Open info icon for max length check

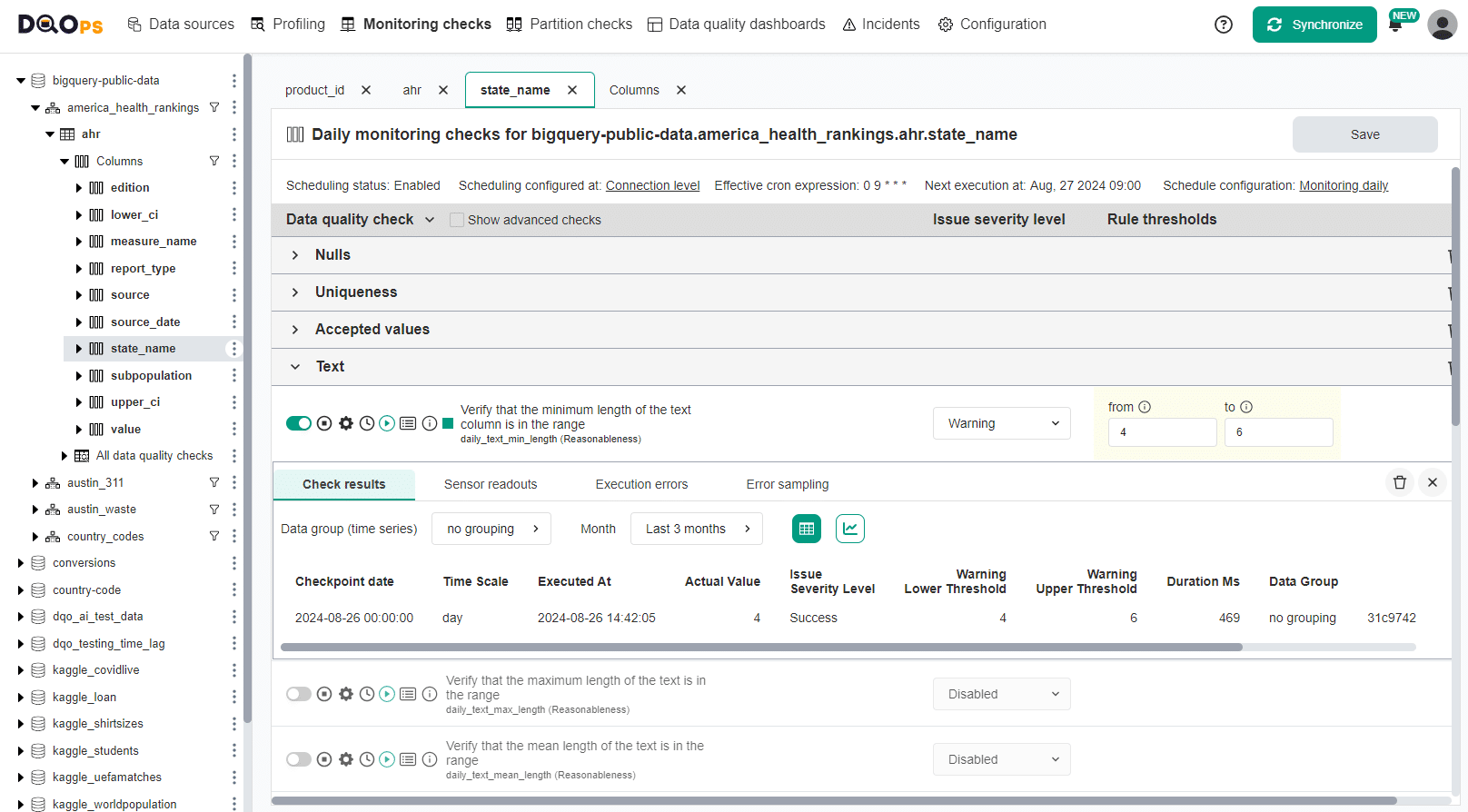[x=430, y=694]
